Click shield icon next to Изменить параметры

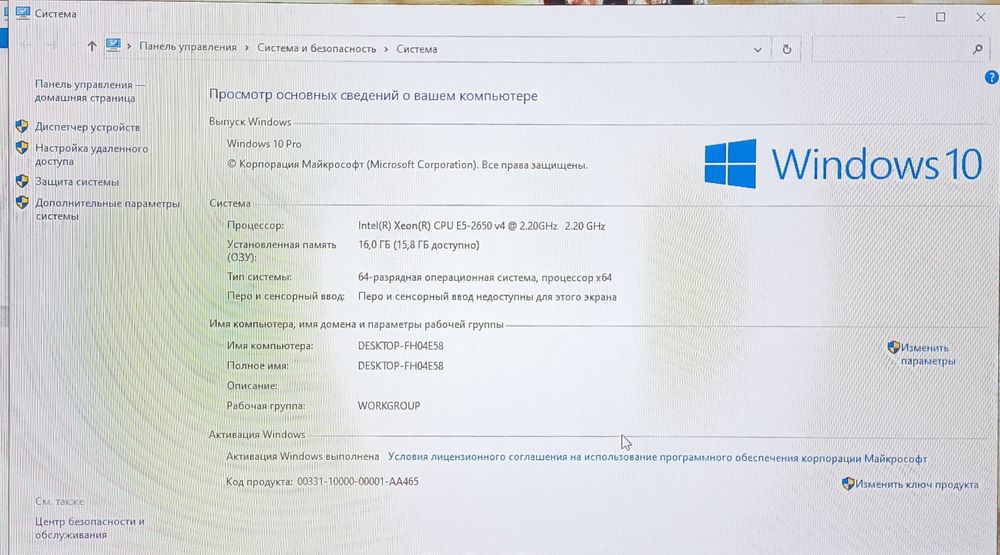[x=893, y=347]
